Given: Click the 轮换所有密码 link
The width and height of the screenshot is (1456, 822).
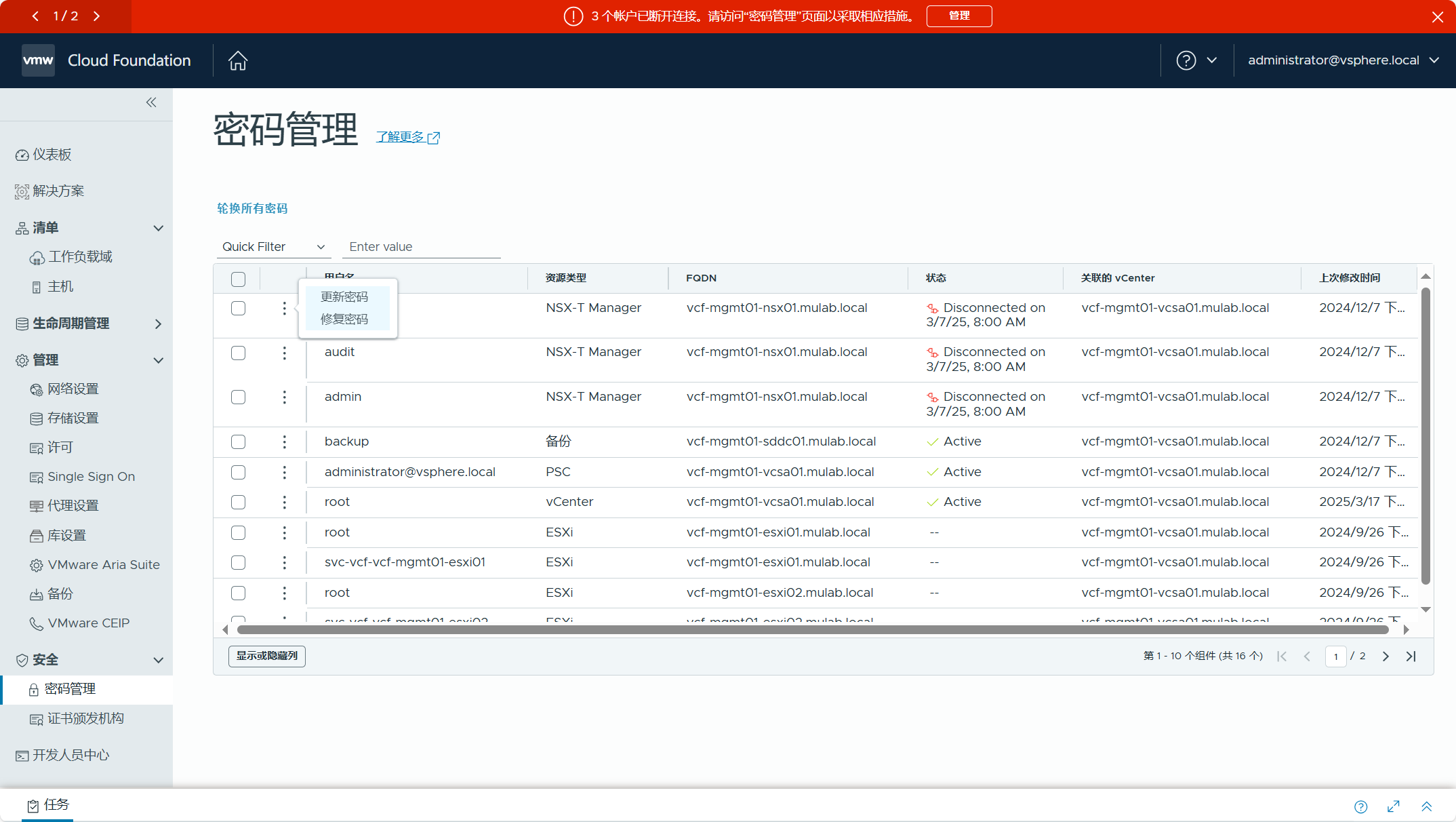Looking at the screenshot, I should tap(252, 208).
